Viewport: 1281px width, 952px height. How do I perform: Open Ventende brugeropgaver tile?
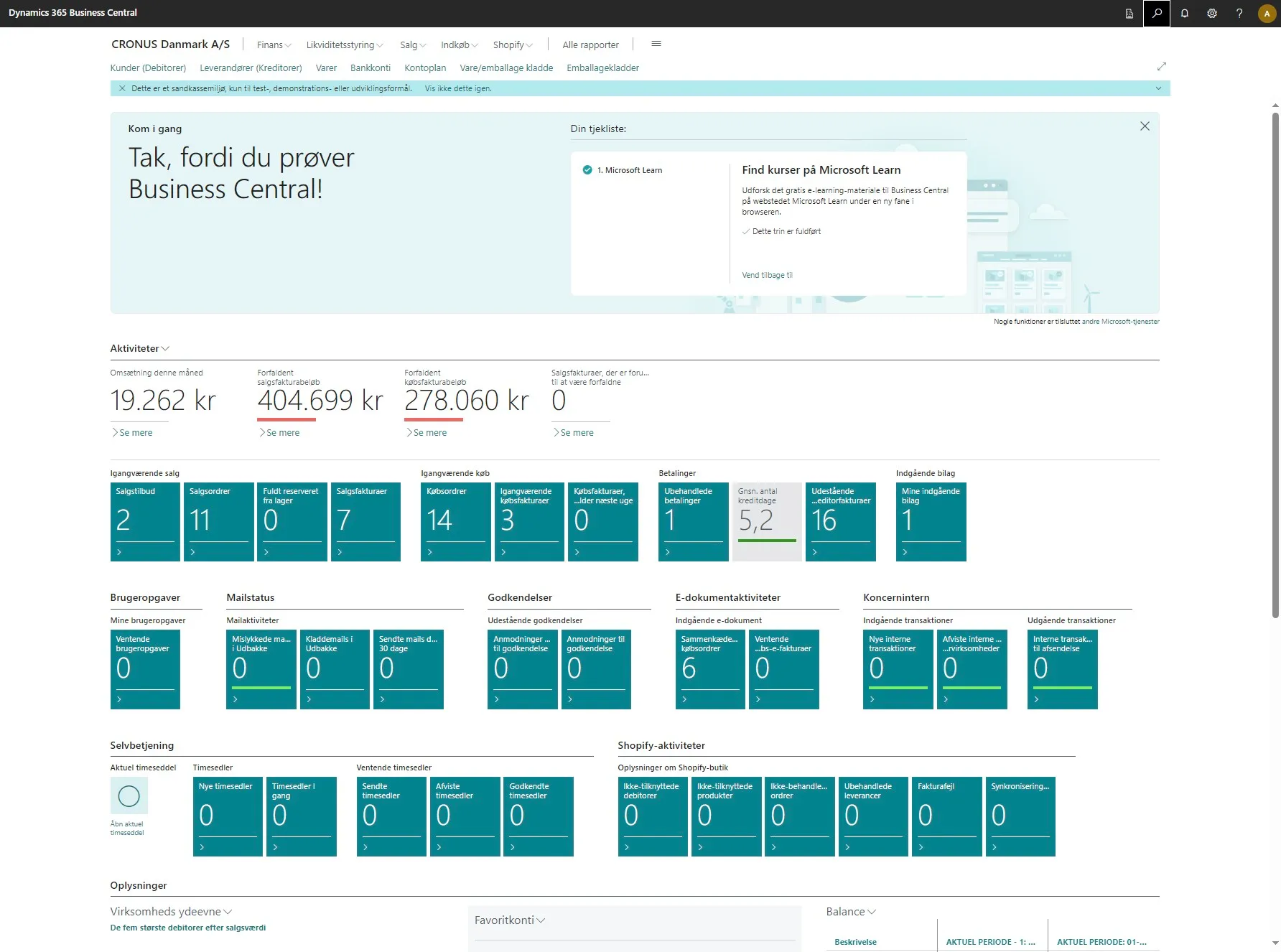pos(145,669)
